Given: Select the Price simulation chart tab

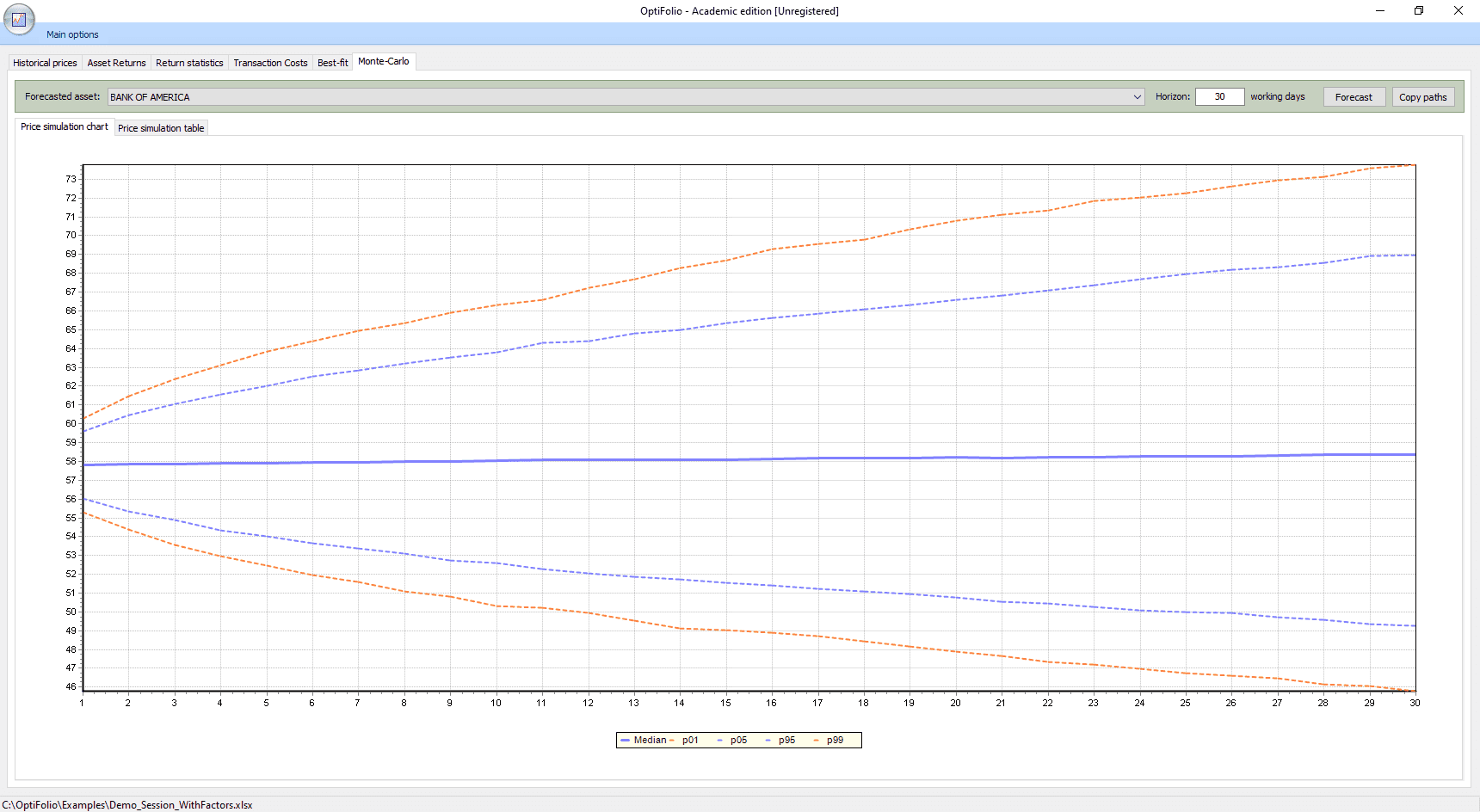Looking at the screenshot, I should click(x=65, y=126).
